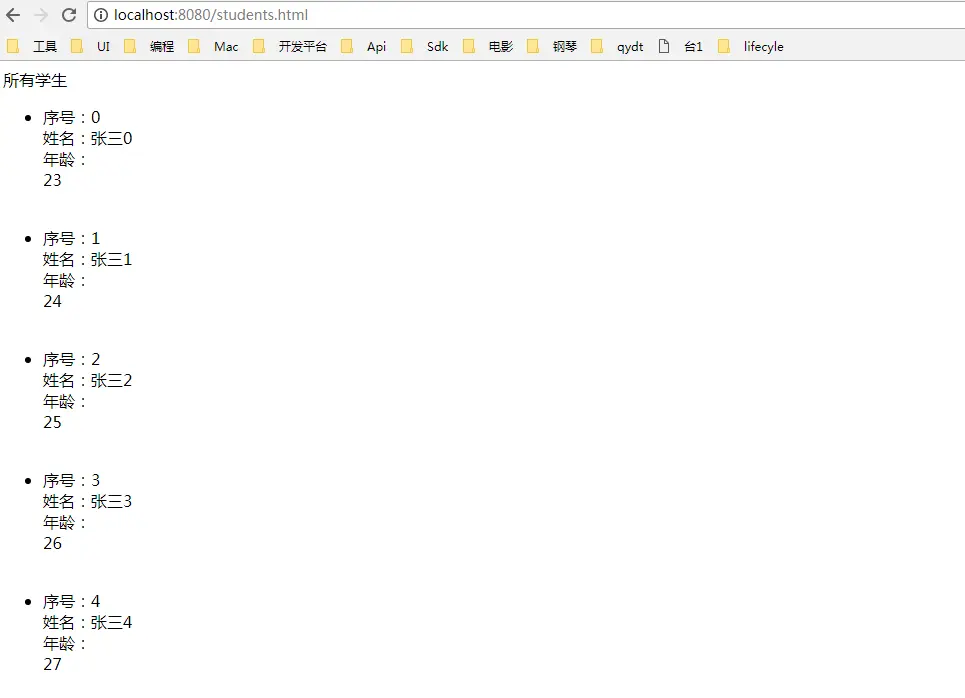Open the 编程 bookmark folder
Screen dimensions: 965x698
[x=149, y=46]
